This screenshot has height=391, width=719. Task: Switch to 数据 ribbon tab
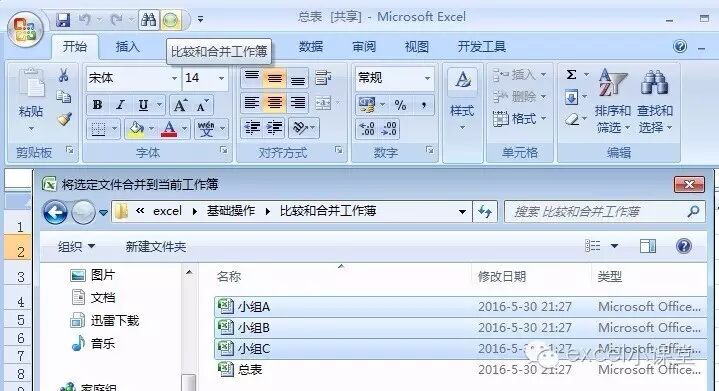[x=311, y=46]
